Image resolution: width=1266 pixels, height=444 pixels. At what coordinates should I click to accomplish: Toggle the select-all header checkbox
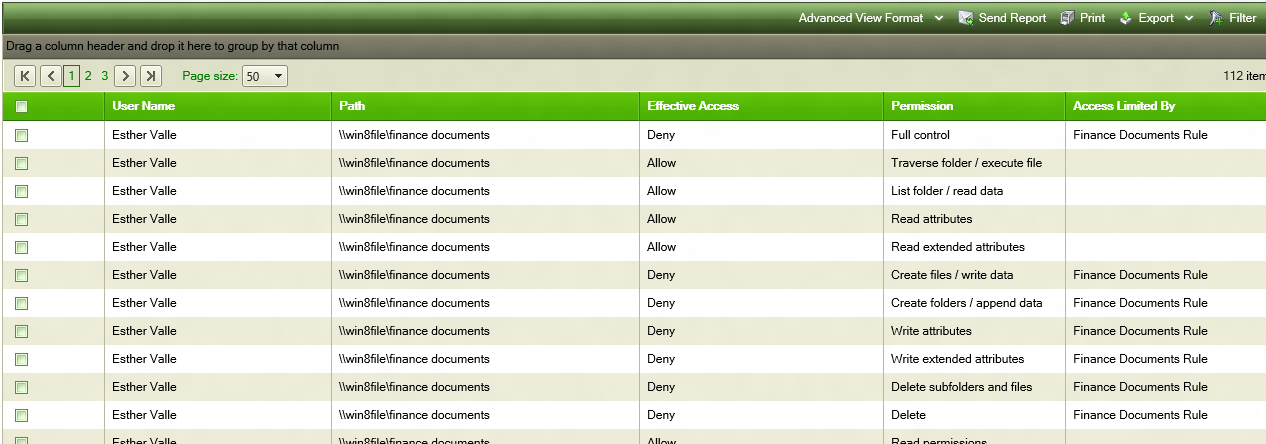tap(22, 107)
